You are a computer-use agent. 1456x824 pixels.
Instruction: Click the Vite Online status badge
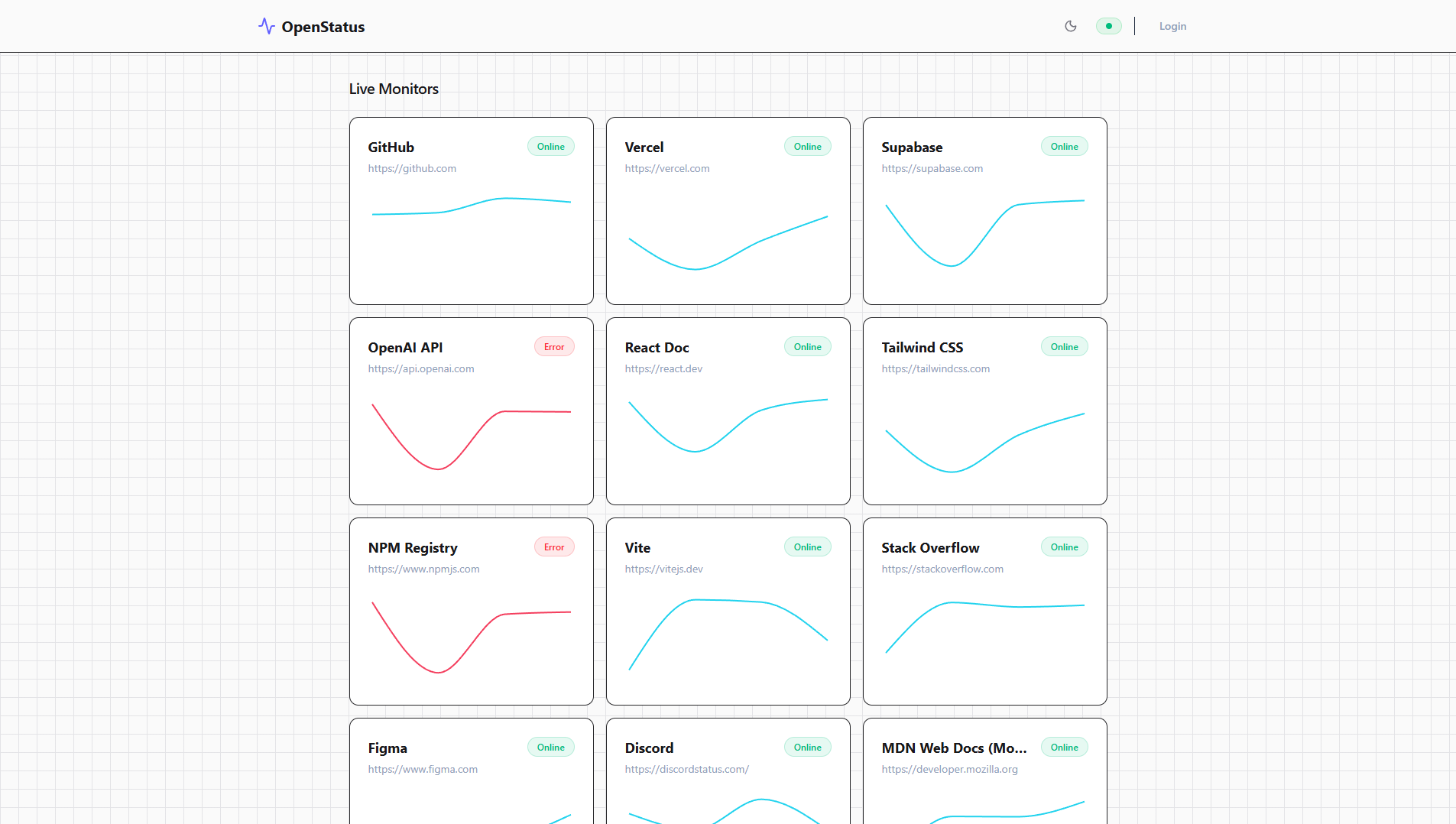tap(808, 547)
